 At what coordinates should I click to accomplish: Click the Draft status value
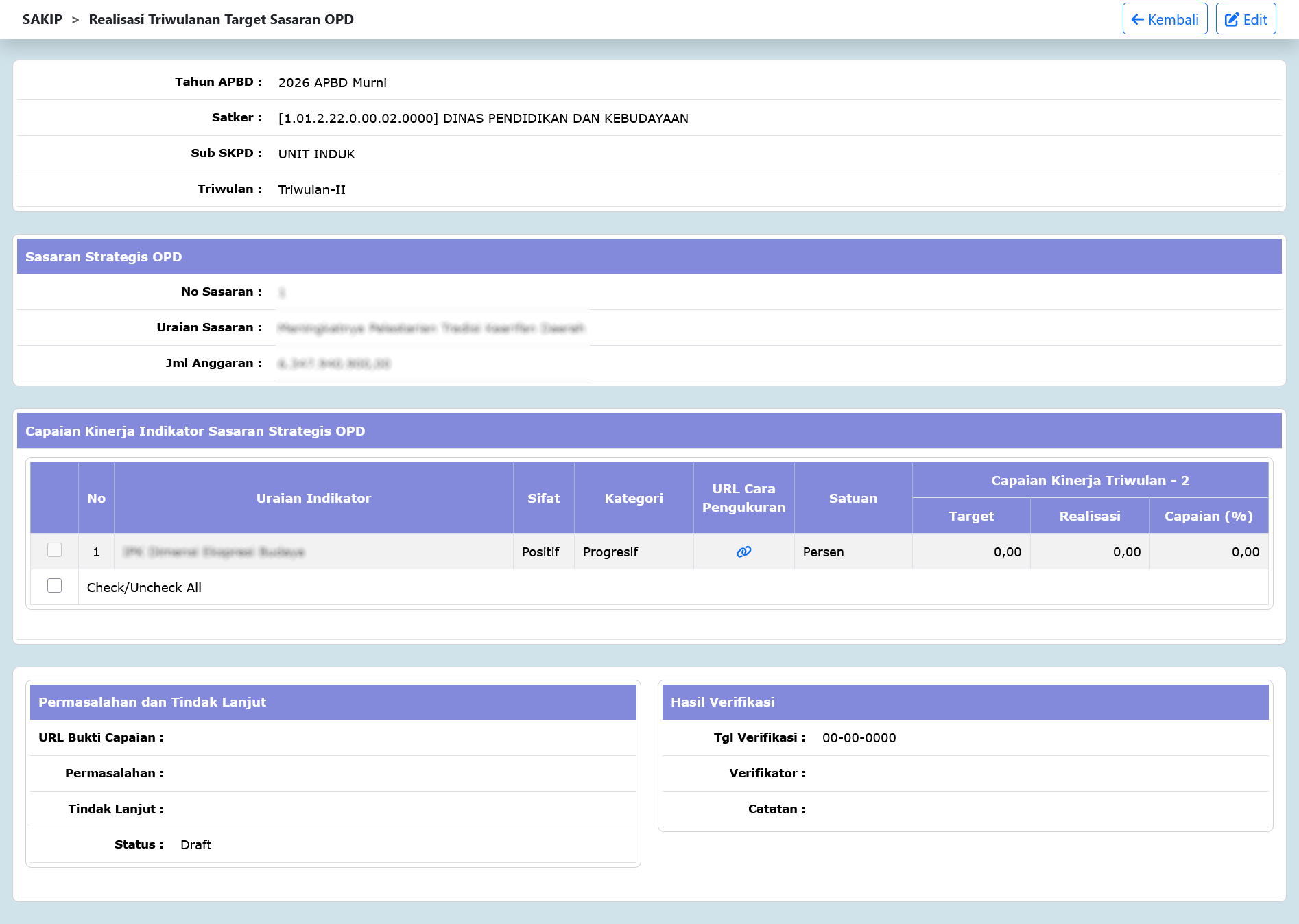click(x=195, y=844)
